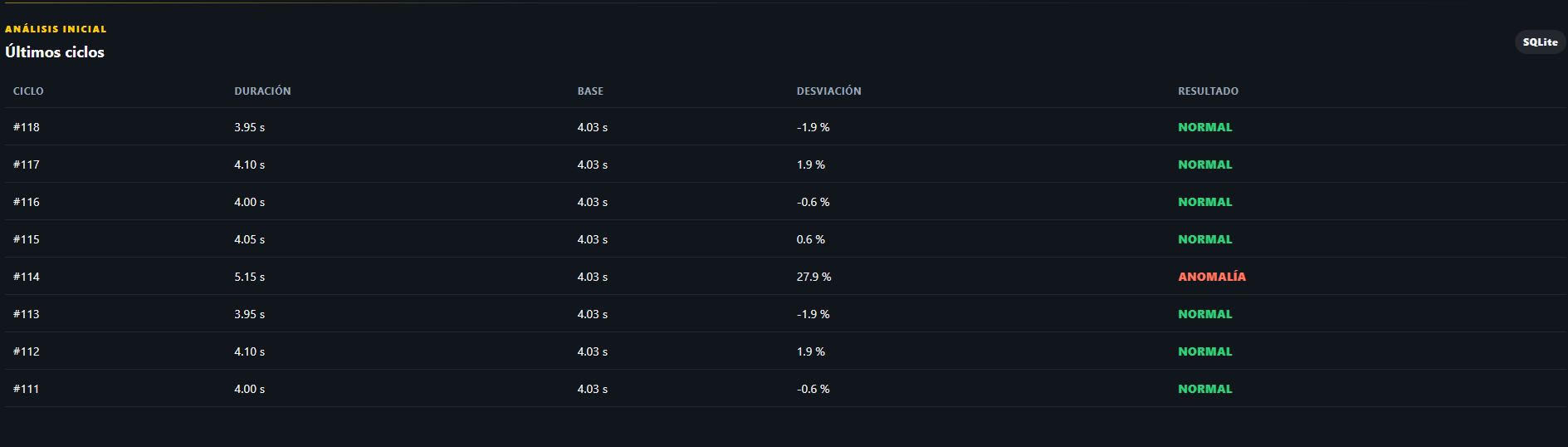
Task: Open cycle #117 row
Action: [x=786, y=165]
